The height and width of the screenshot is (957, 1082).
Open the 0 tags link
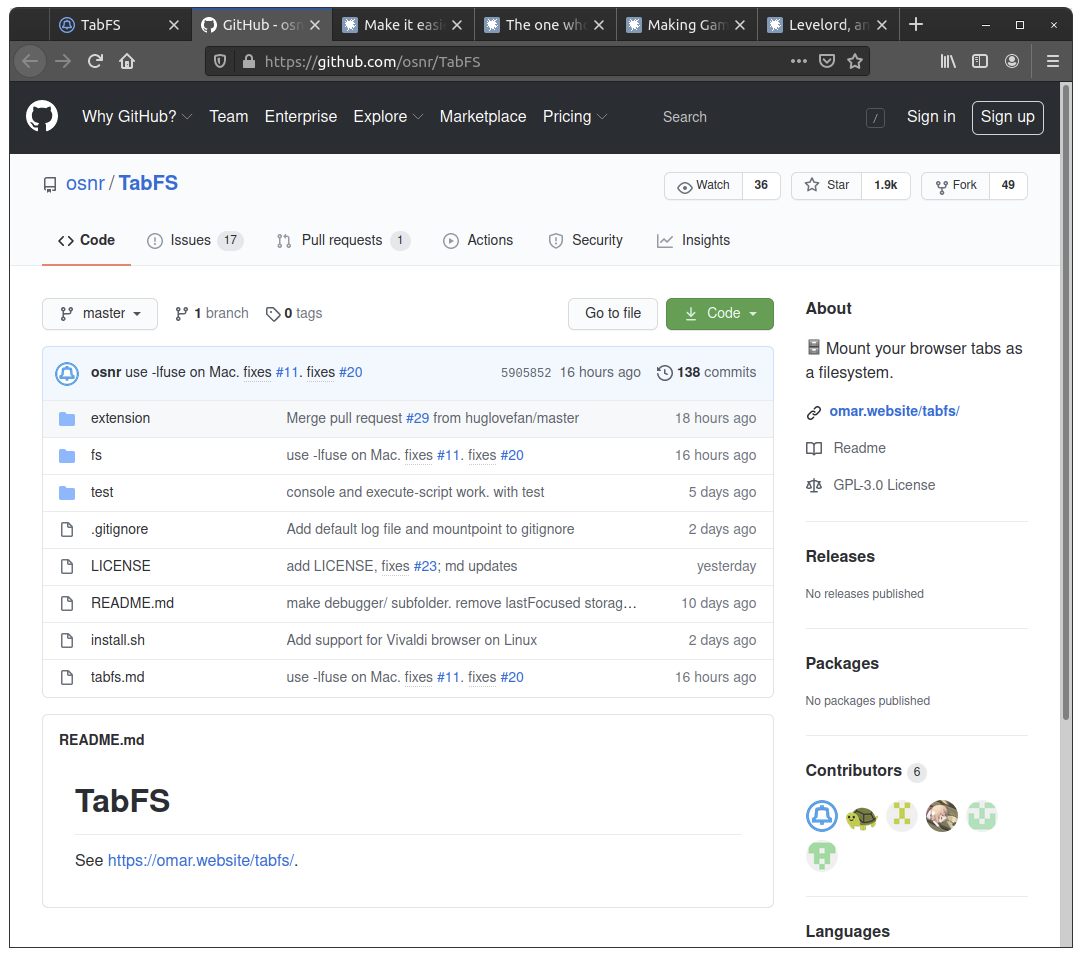click(x=295, y=314)
